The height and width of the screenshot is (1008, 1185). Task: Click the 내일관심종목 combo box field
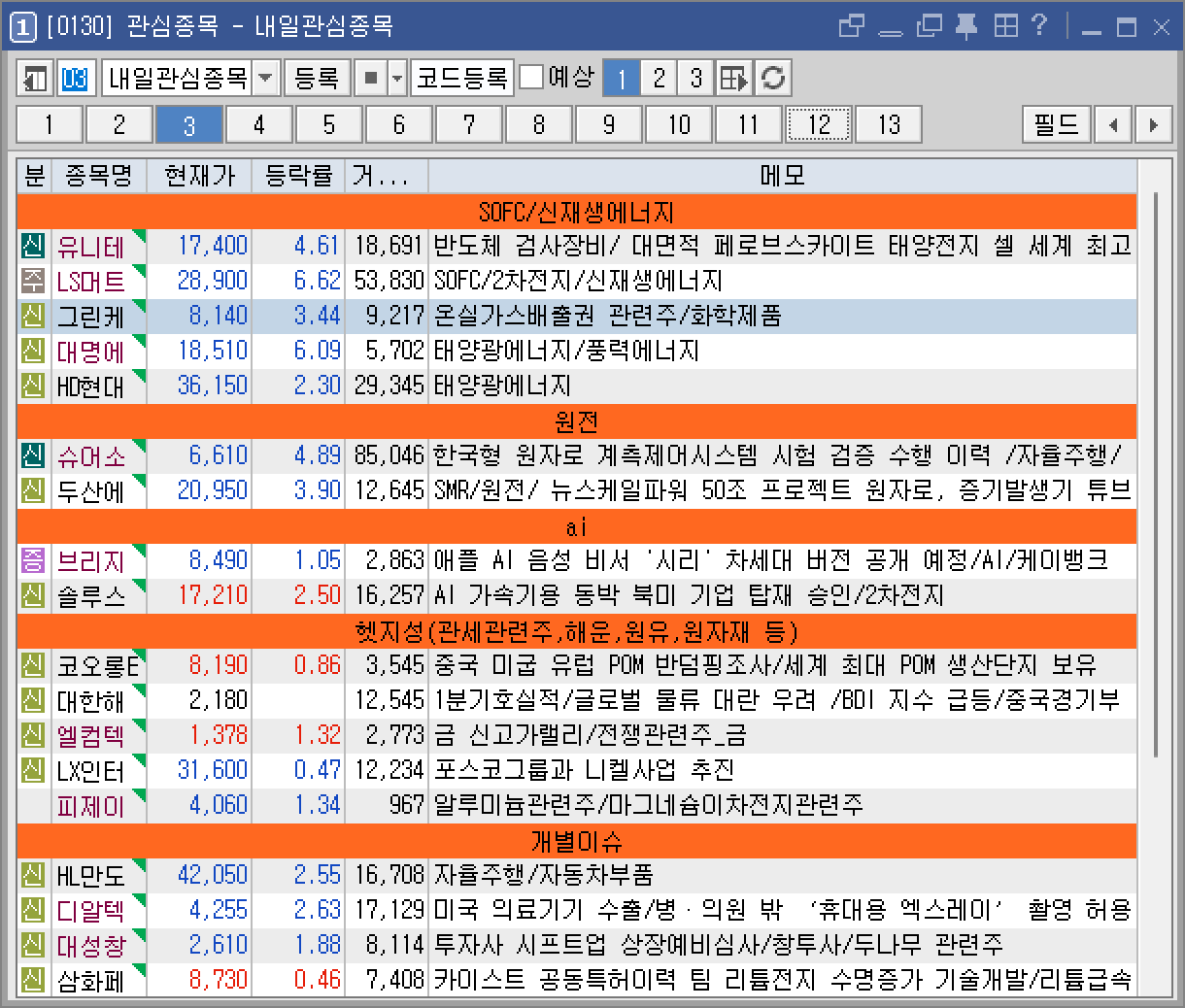[190, 78]
